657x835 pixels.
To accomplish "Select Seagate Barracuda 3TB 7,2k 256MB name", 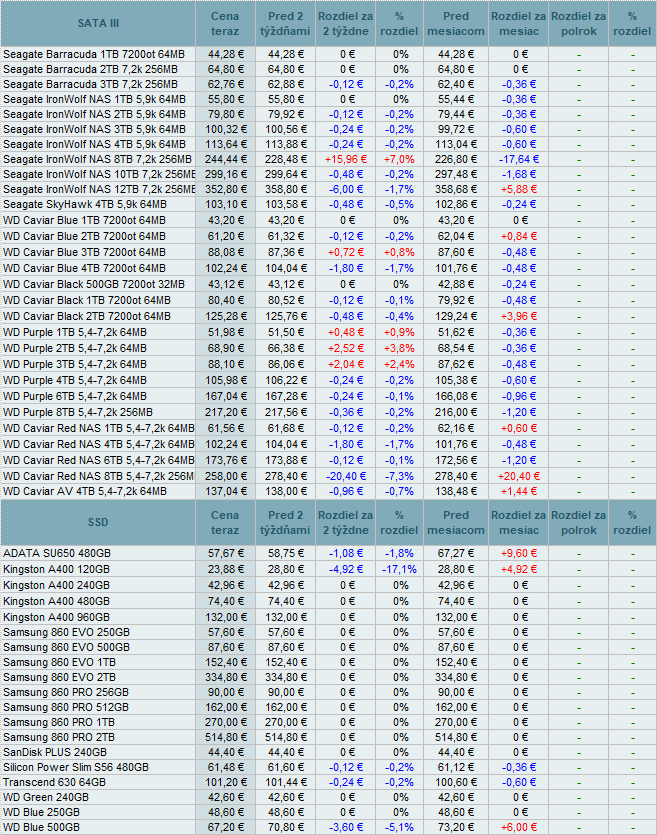I will coord(91,84).
